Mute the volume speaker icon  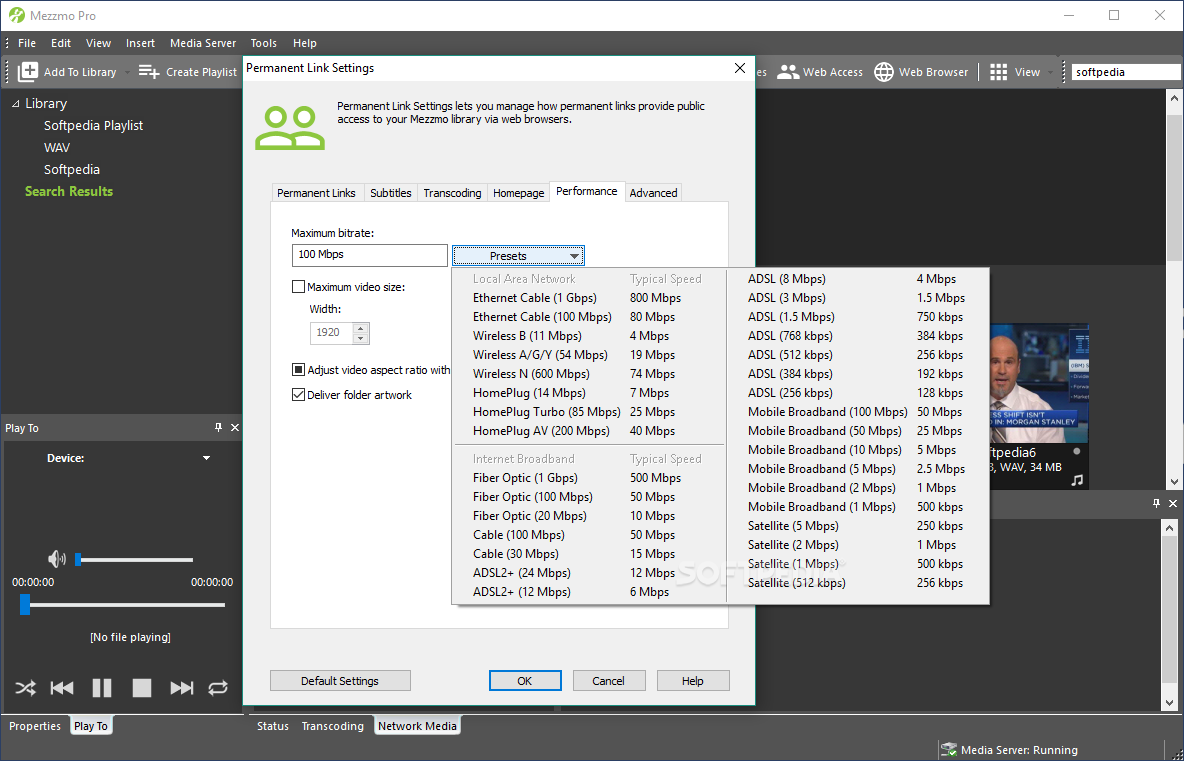tap(57, 559)
